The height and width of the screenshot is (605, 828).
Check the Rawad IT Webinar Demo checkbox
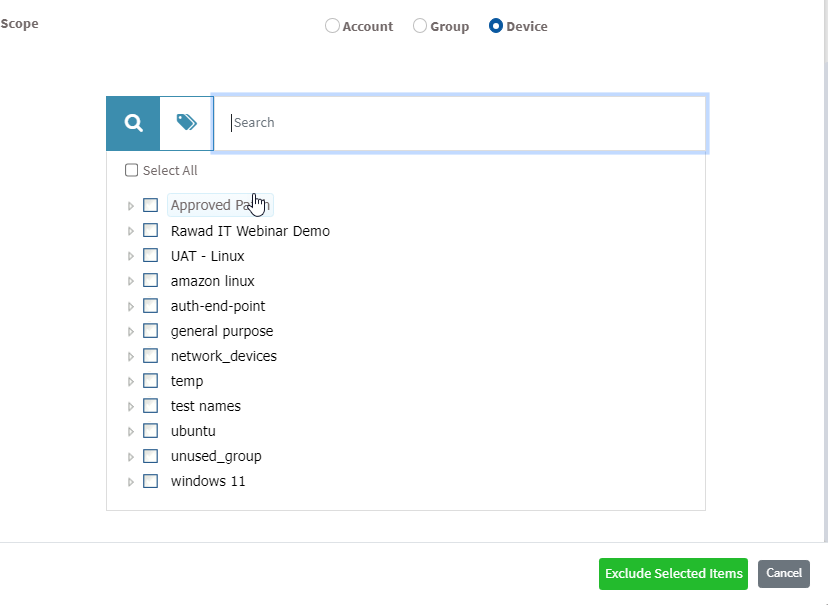(151, 231)
